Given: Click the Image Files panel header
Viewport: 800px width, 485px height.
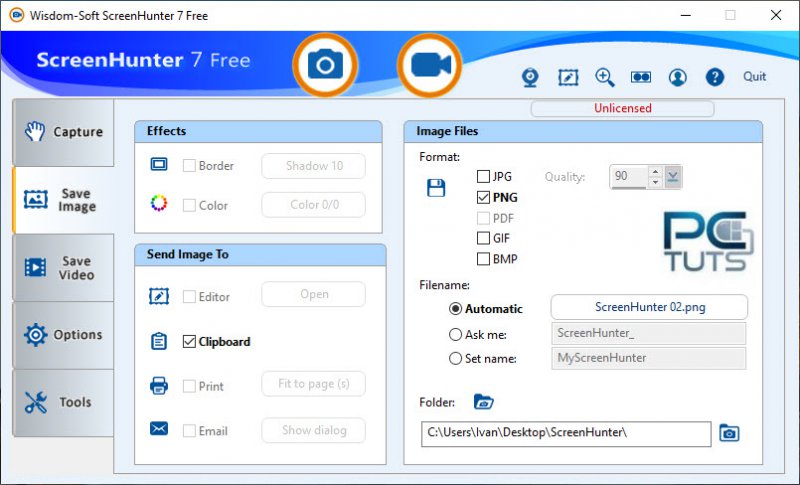Looking at the screenshot, I should click(x=583, y=132).
